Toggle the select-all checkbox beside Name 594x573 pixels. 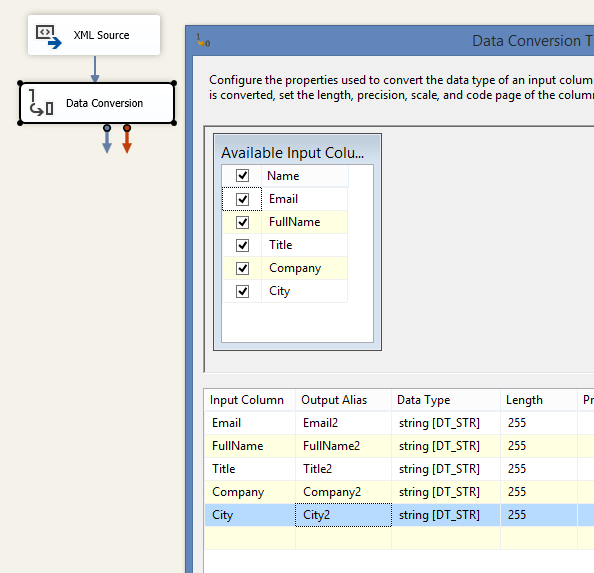click(242, 176)
